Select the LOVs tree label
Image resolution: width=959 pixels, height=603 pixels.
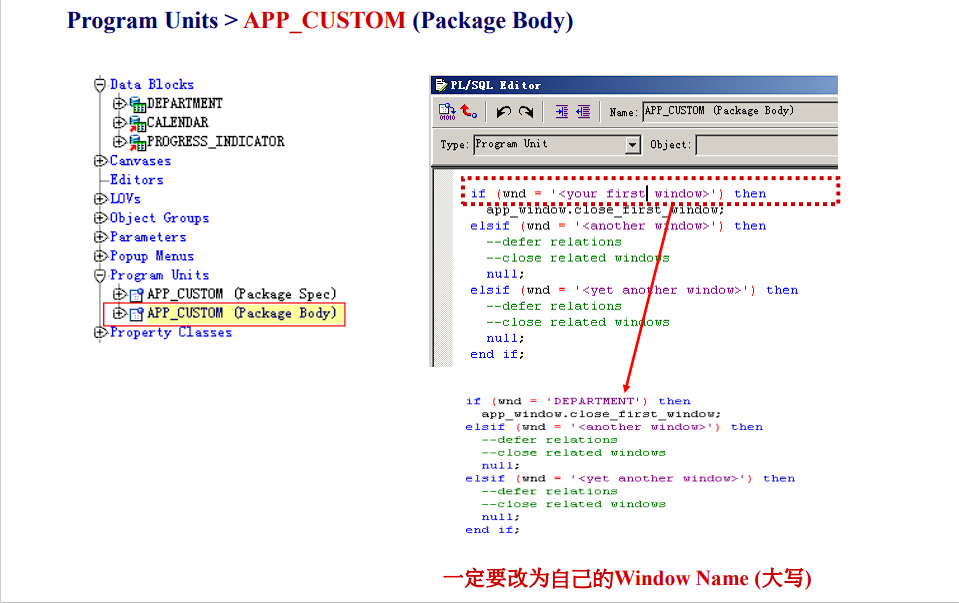(x=125, y=199)
